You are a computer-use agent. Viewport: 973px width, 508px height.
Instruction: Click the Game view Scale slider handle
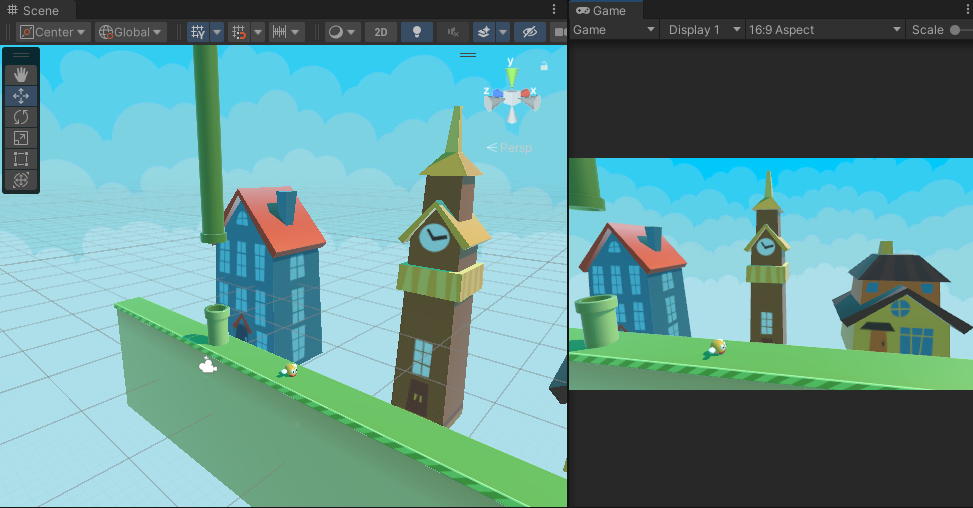click(956, 30)
